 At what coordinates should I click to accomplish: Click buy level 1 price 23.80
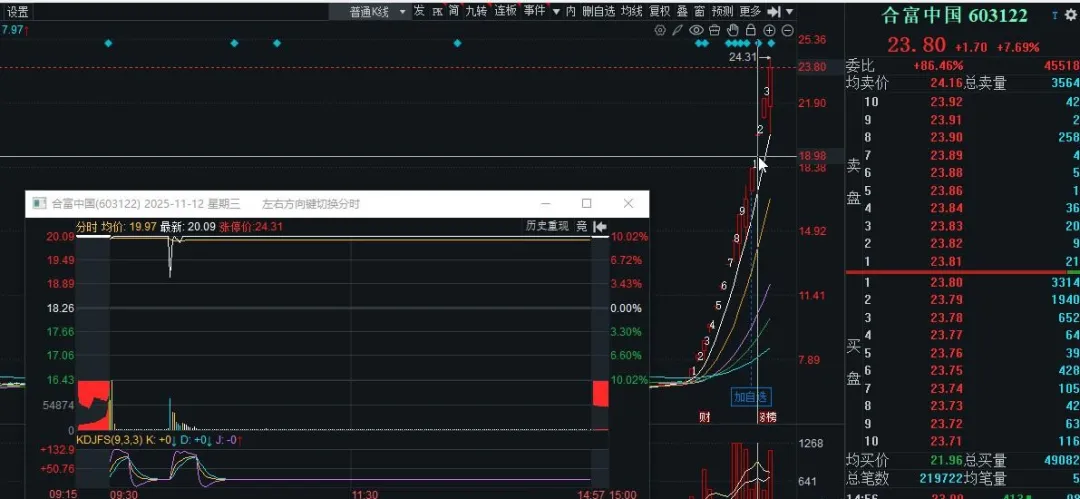(945, 283)
